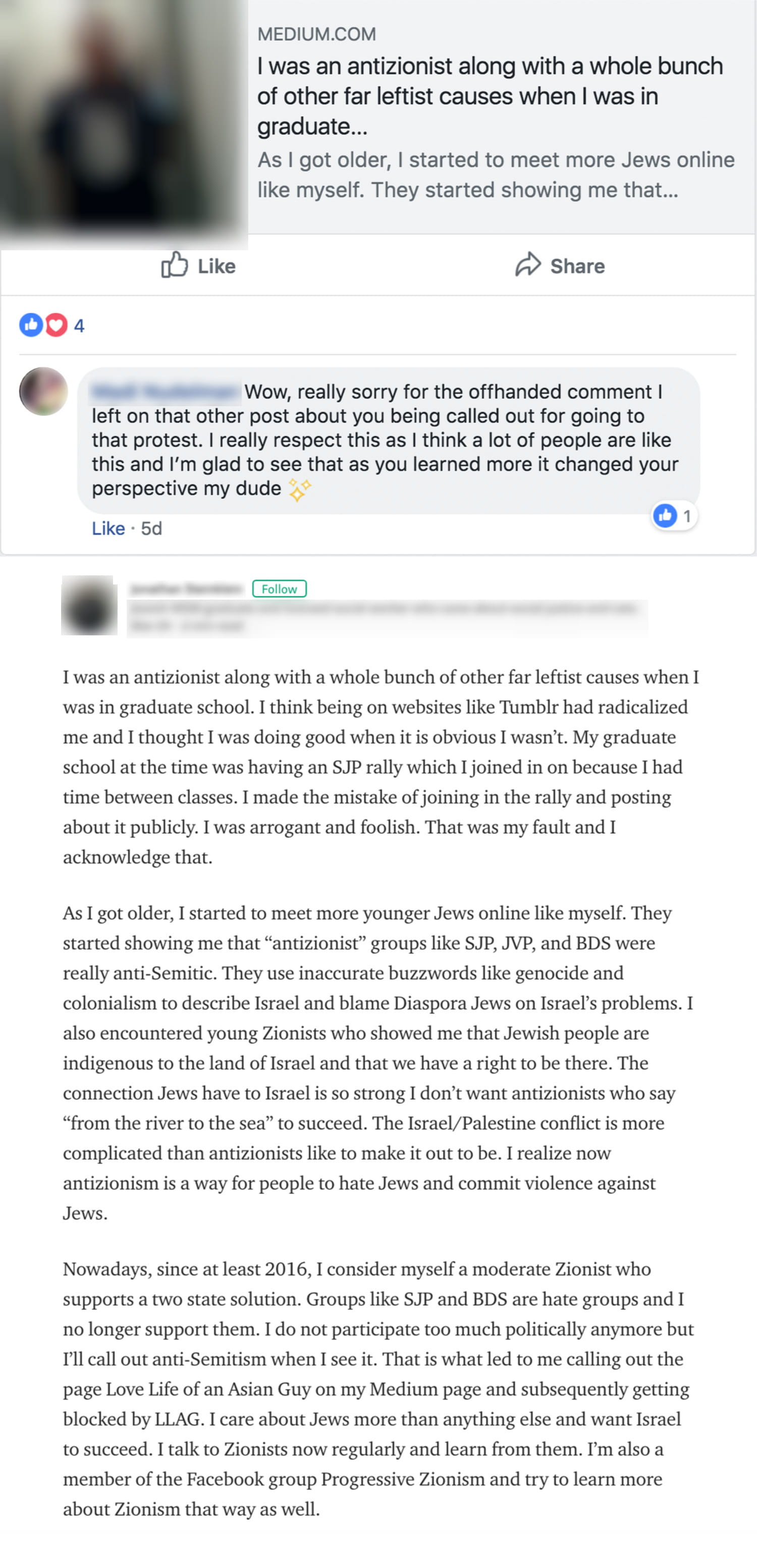This screenshot has width=757, height=1568.
Task: Click the MEDIUM.COM source label
Action: point(316,34)
